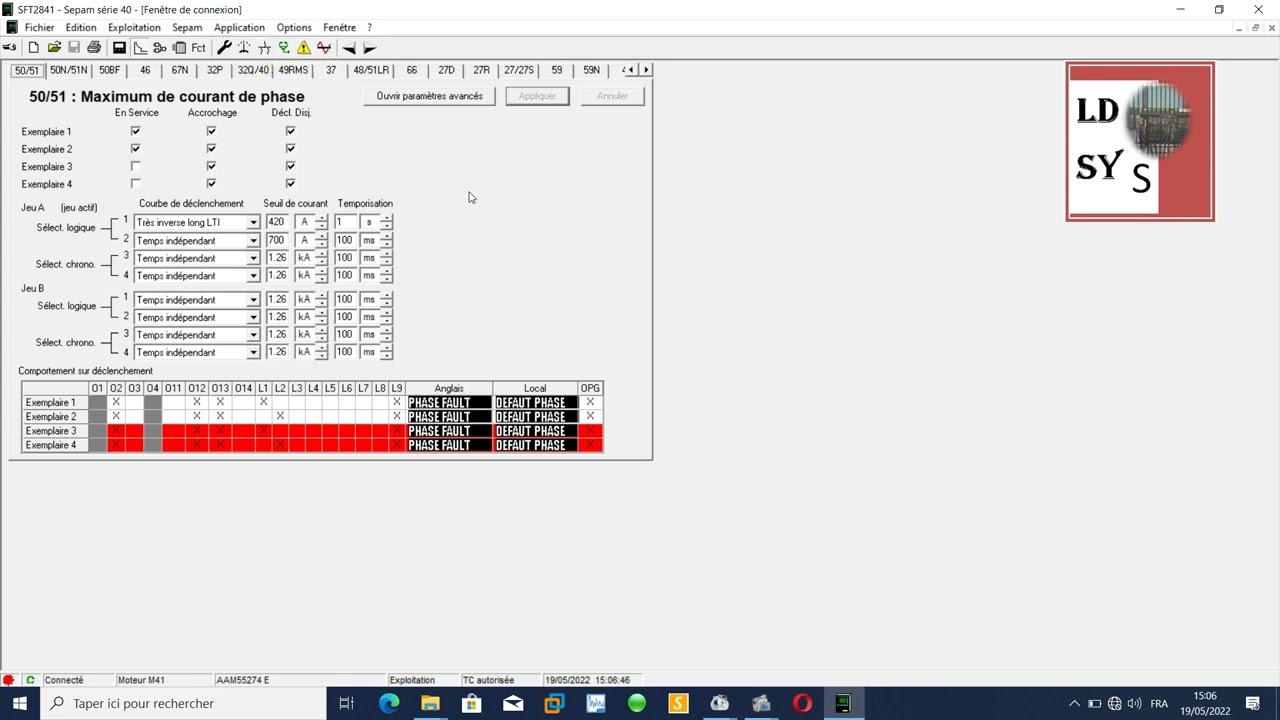Toggle Accrochage for Exemplaire 3
Screen dimensions: 1280x720
tap(211, 166)
